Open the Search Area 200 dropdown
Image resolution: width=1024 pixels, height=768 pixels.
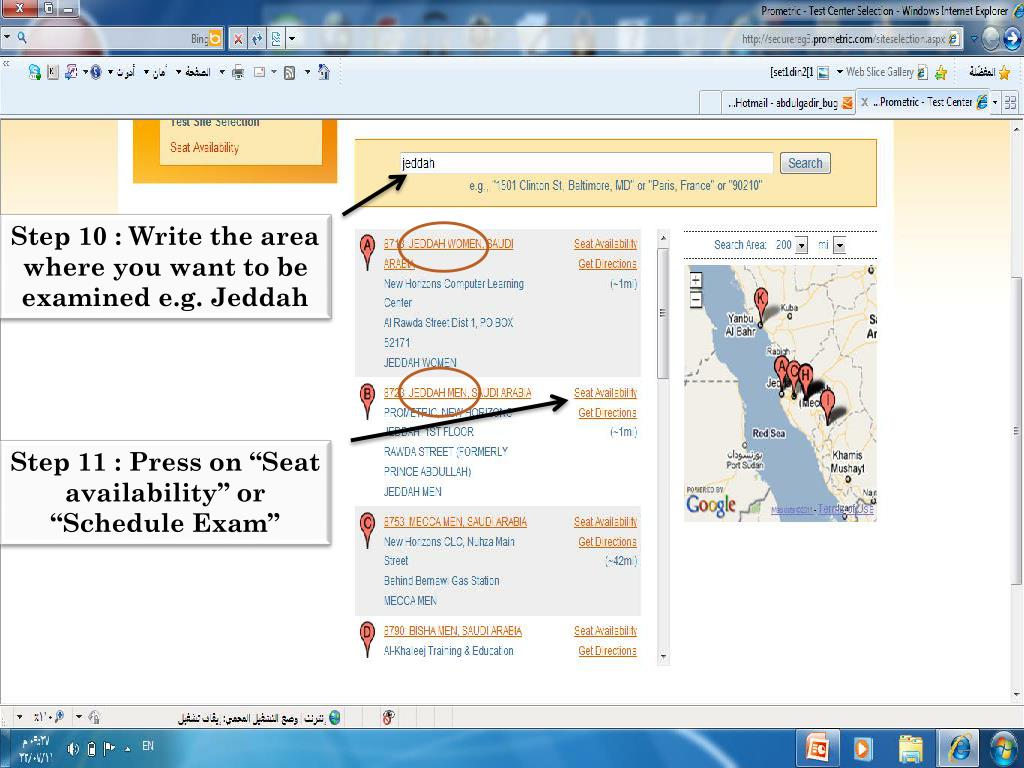click(801, 246)
